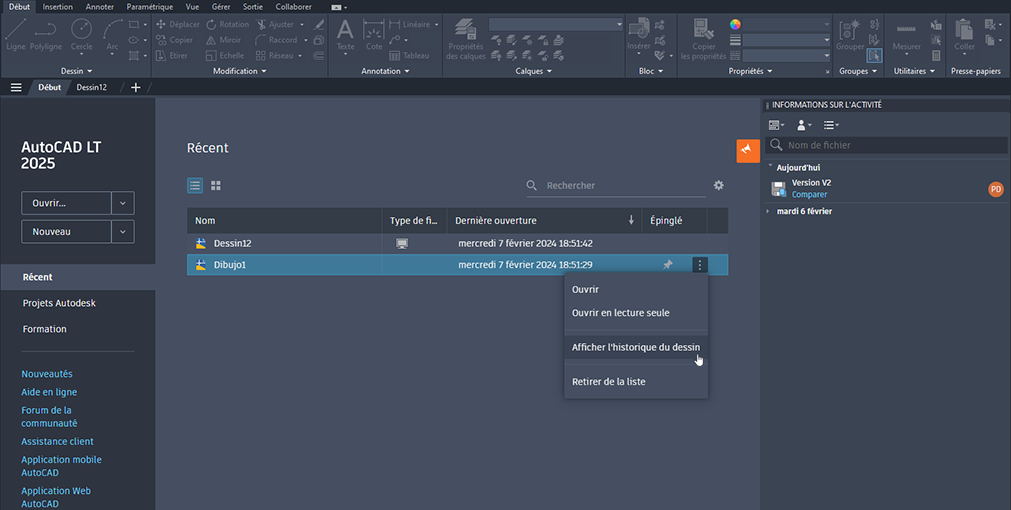The width and height of the screenshot is (1011, 510).
Task: Expand the Dessin panel dropdown
Action: point(77,71)
